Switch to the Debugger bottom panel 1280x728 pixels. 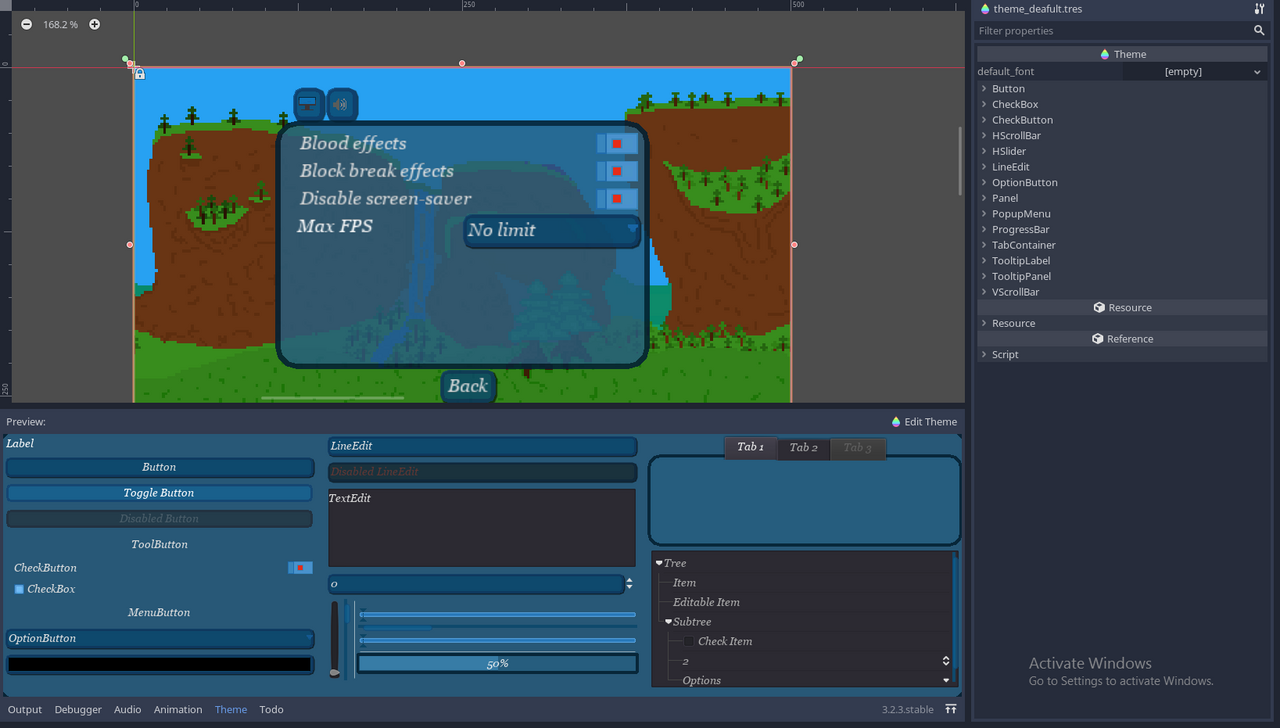click(78, 709)
